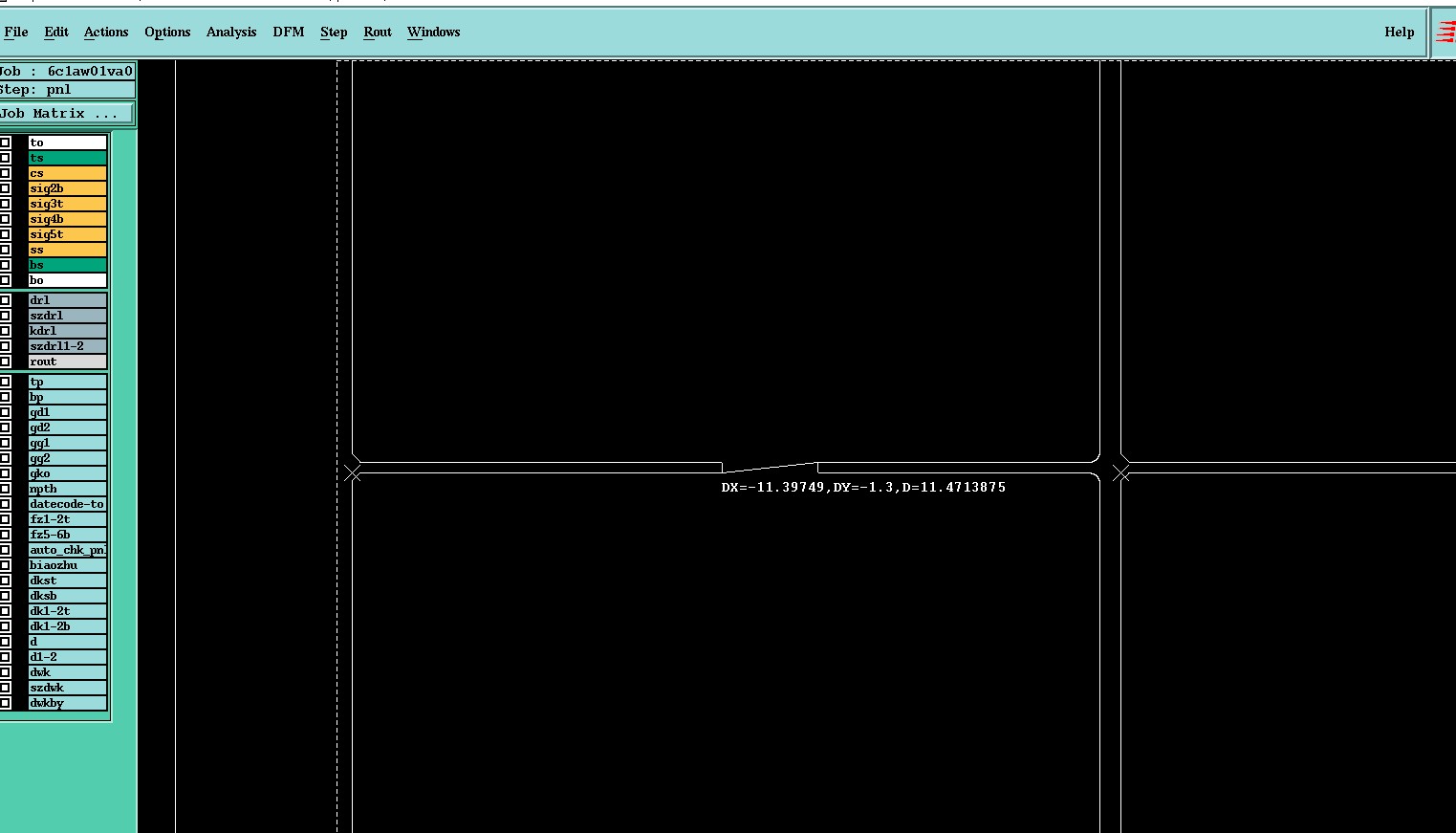The width and height of the screenshot is (1456, 833).
Task: Open the Step menu
Action: pyautogui.click(x=334, y=32)
